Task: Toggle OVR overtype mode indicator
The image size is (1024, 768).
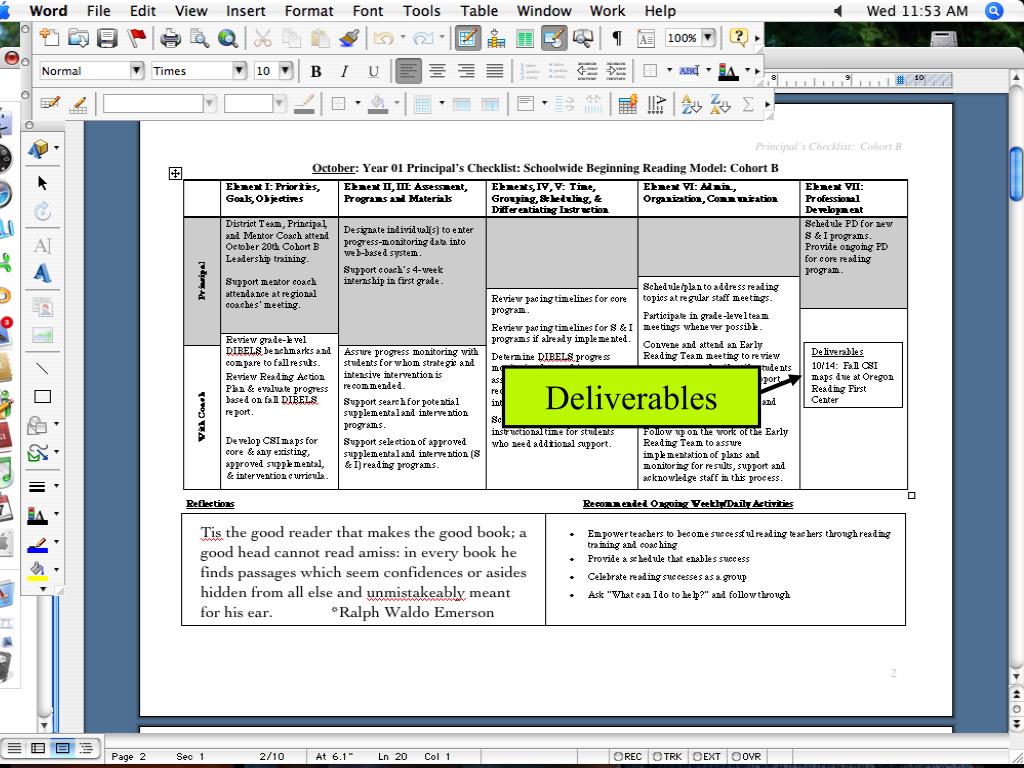Action: click(x=746, y=756)
